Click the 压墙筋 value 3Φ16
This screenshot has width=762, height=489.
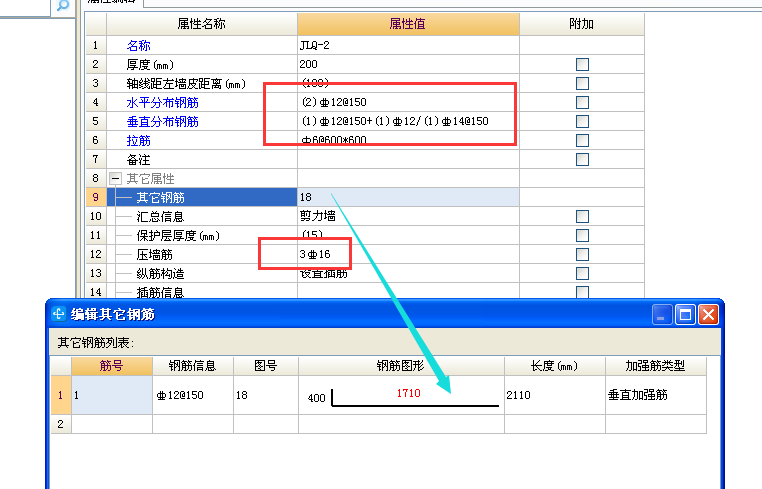(x=408, y=254)
